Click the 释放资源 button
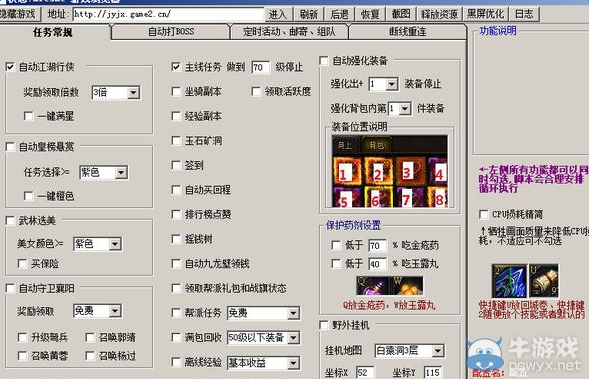This screenshot has height=379, width=589. 439,14
